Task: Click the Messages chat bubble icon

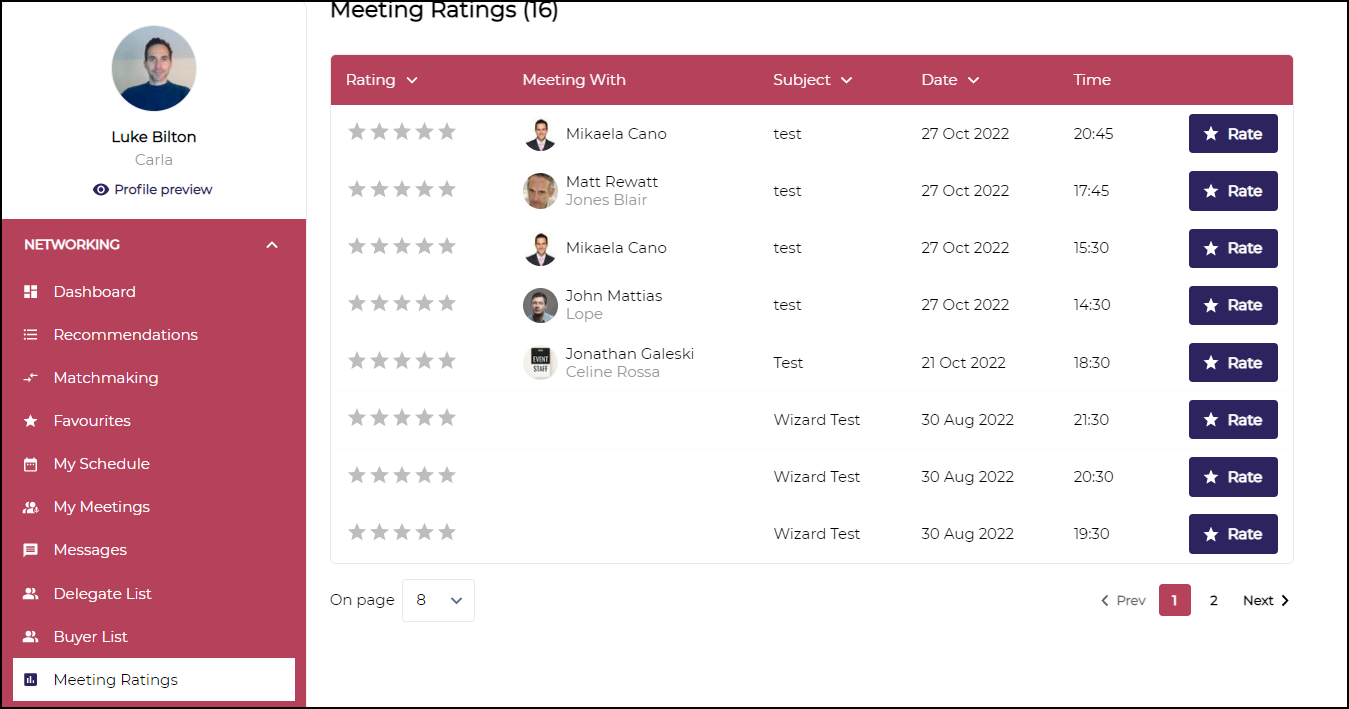Action: (x=31, y=550)
